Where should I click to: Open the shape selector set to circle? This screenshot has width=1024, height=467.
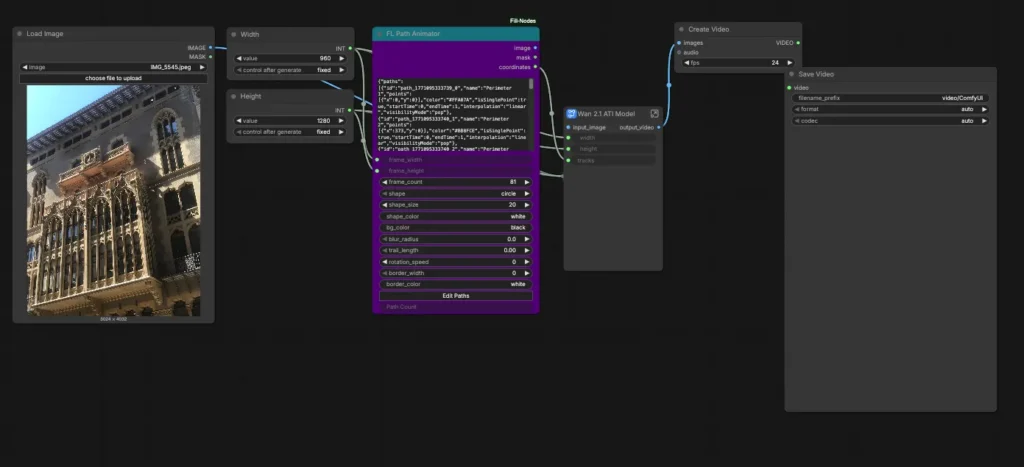click(456, 193)
